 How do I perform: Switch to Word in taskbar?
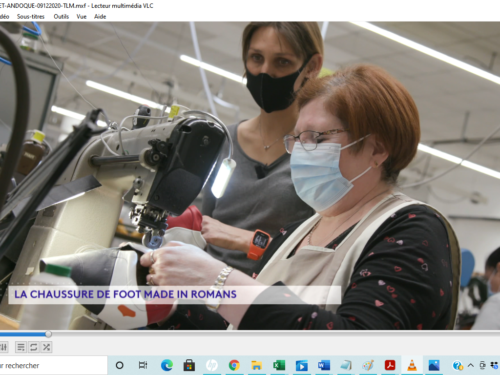click(x=323, y=365)
